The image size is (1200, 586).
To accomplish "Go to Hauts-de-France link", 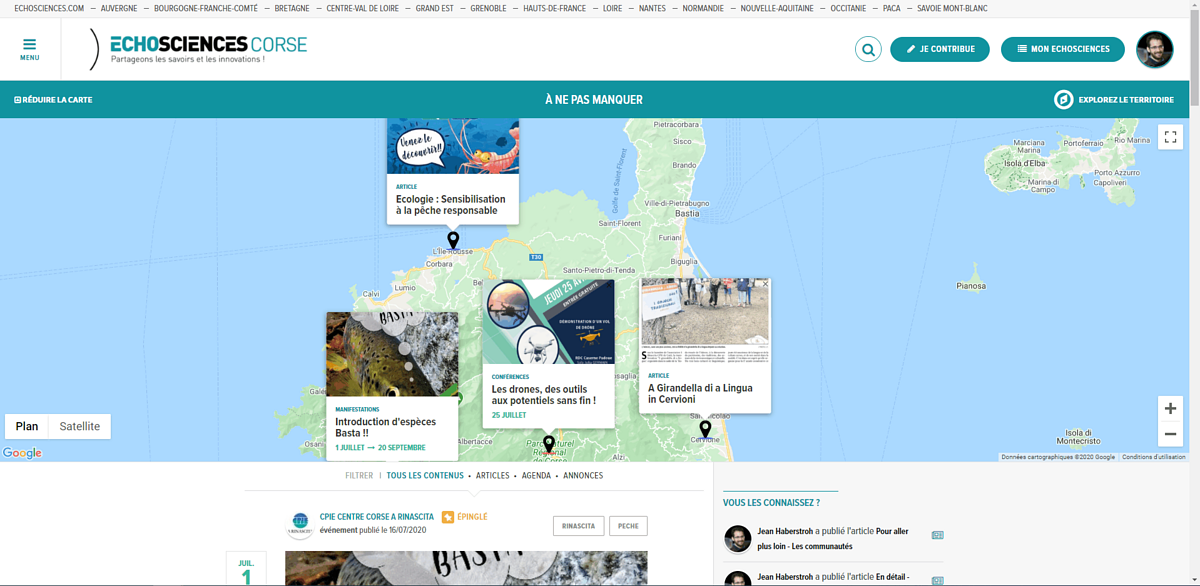I will (x=555, y=8).
